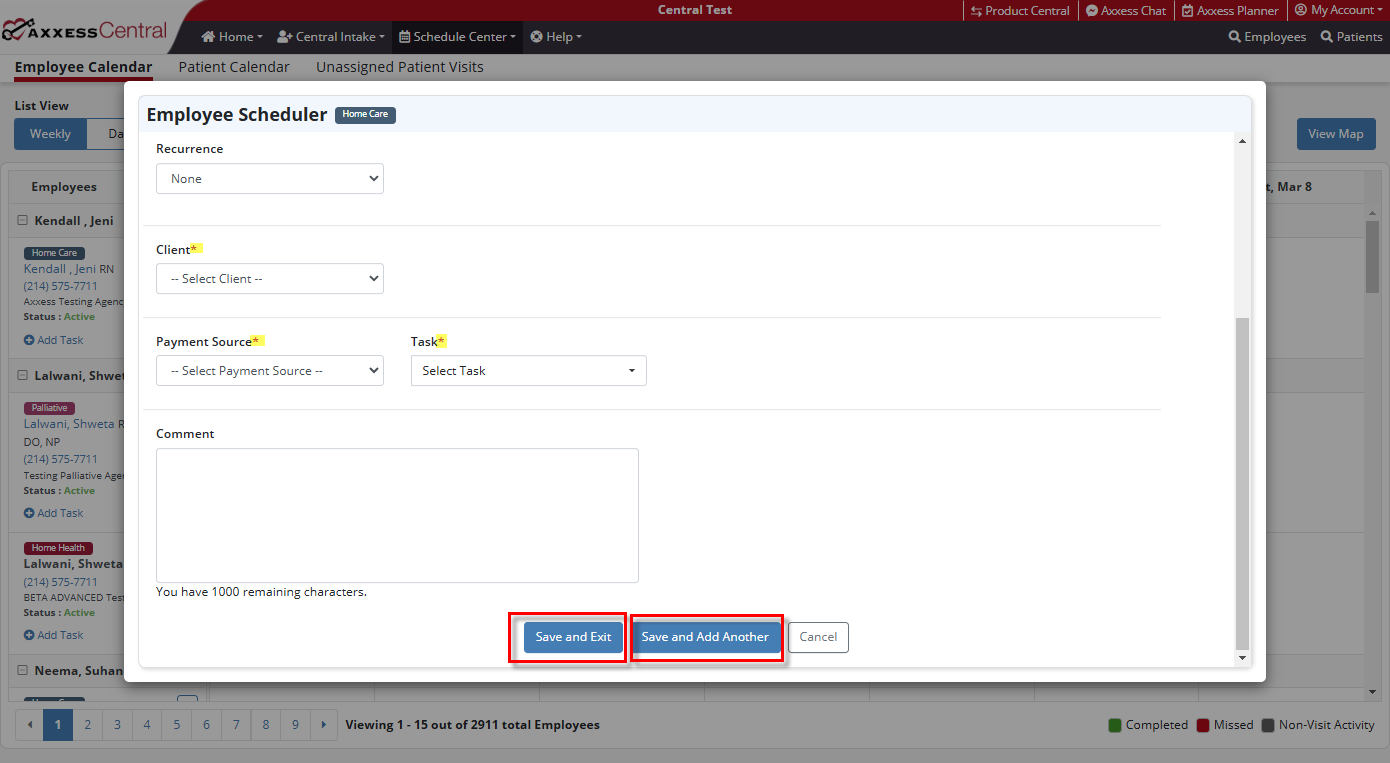Image resolution: width=1390 pixels, height=763 pixels.
Task: Go to page 9
Action: coord(295,725)
